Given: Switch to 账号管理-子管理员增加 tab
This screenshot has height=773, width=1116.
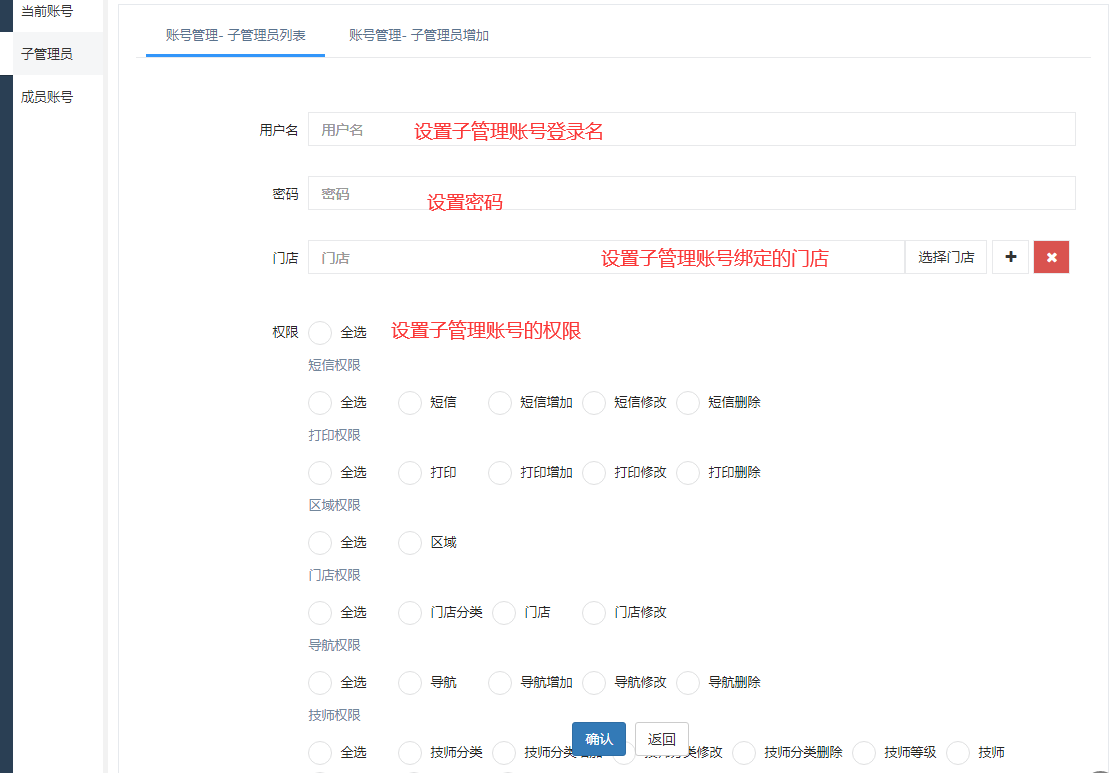Looking at the screenshot, I should (x=418, y=35).
